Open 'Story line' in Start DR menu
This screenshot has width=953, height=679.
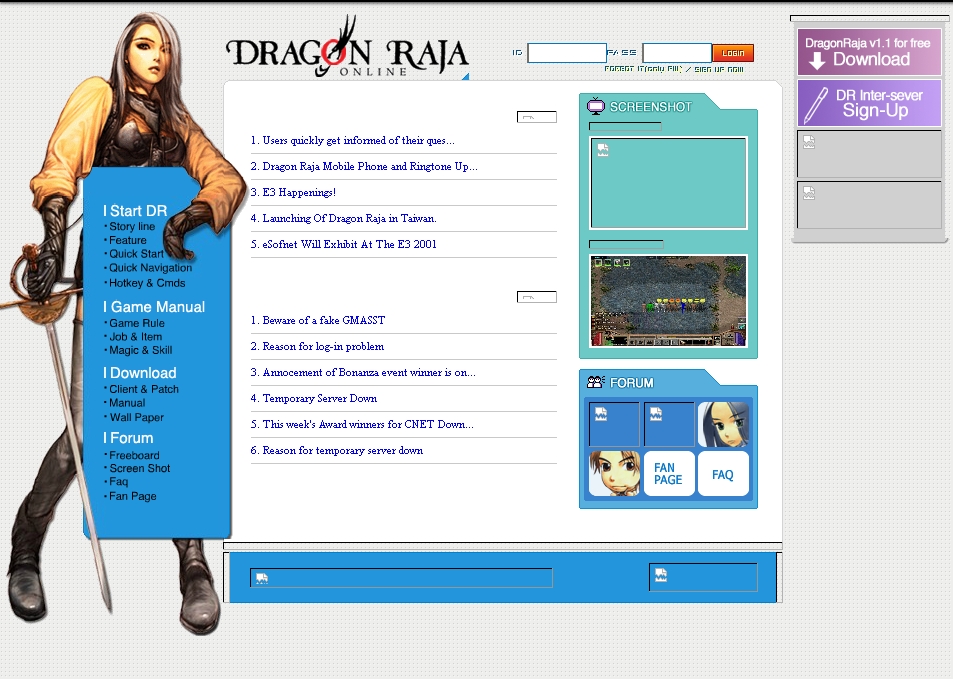click(132, 227)
